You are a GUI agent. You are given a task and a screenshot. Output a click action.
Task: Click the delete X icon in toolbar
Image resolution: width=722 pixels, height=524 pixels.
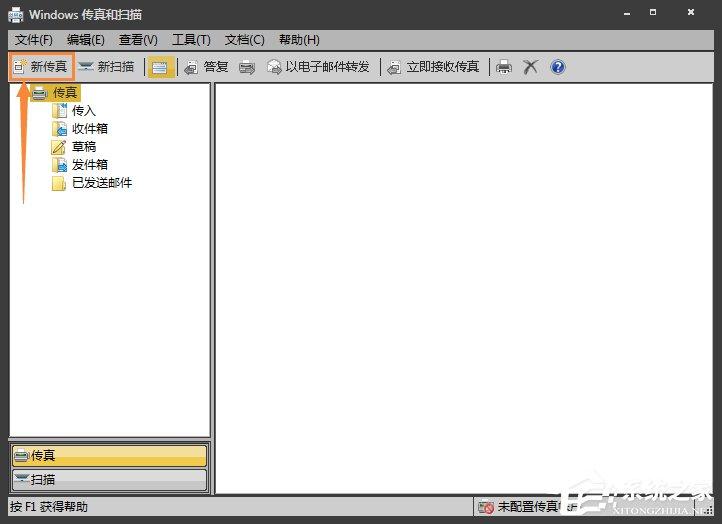point(531,67)
